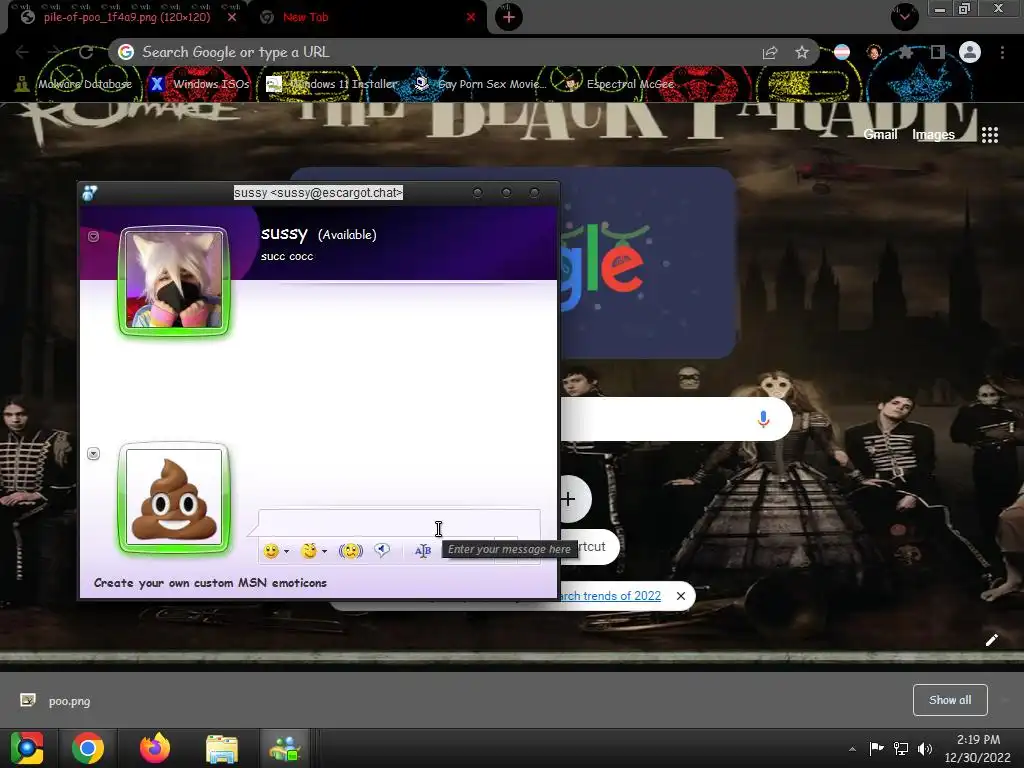This screenshot has width=1024, height=768.
Task: Click Create your own custom MSN emoticons
Action: click(x=210, y=583)
